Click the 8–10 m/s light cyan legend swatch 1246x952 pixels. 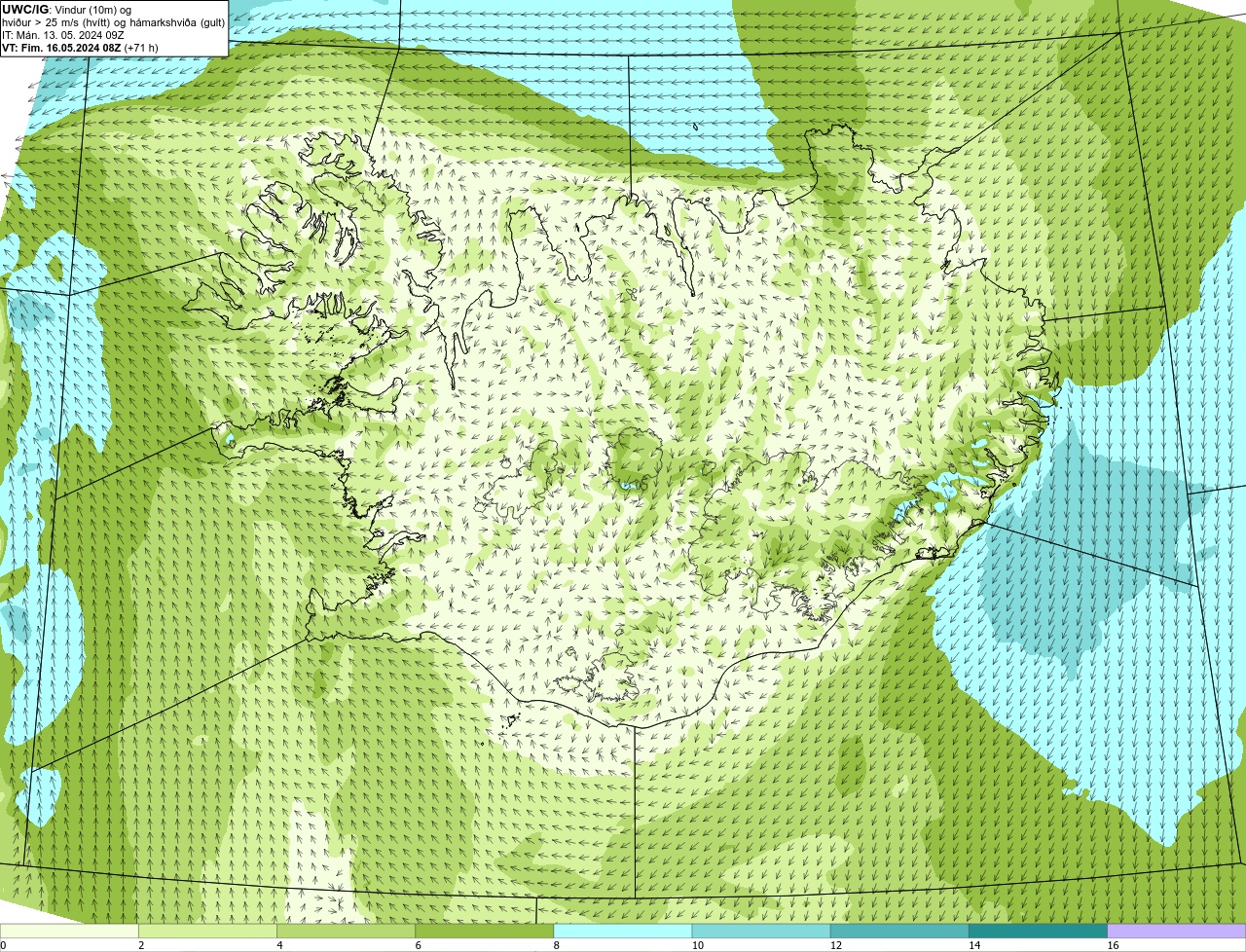623,932
